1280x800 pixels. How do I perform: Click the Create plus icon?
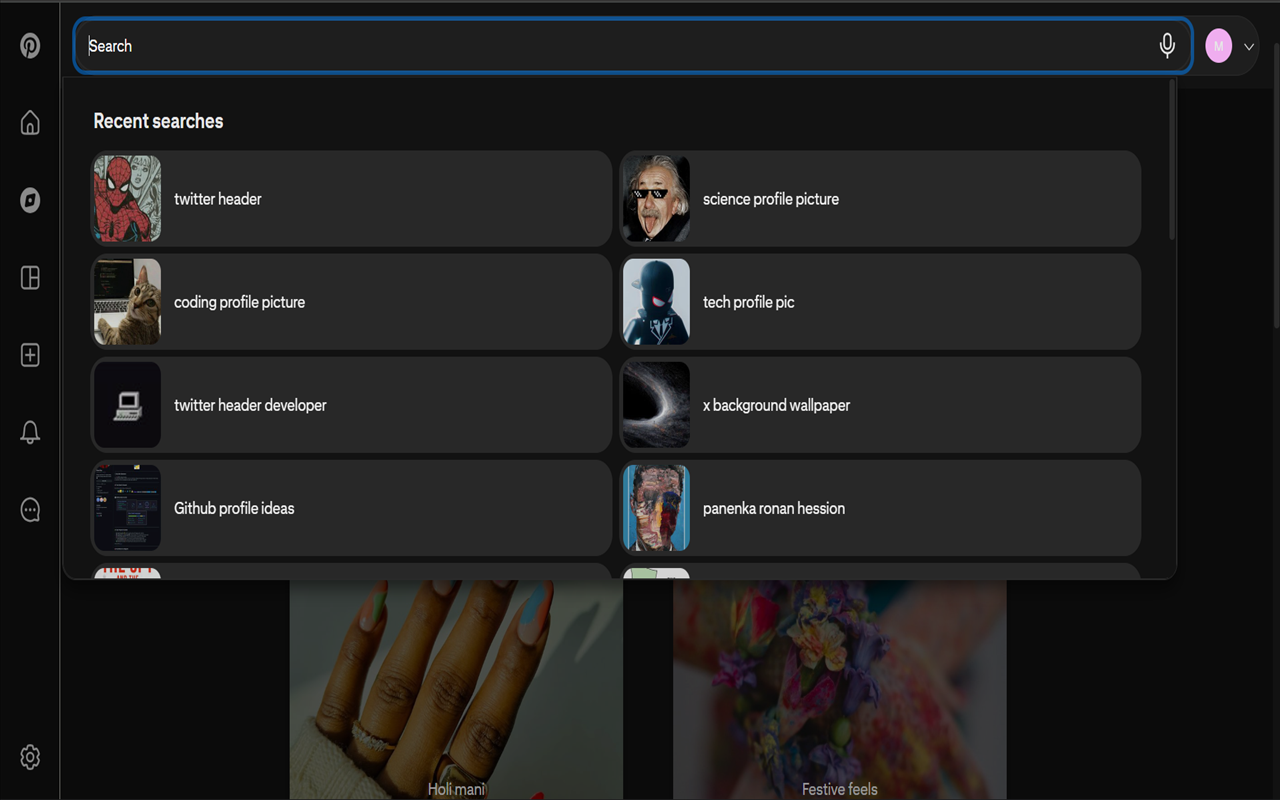click(30, 355)
